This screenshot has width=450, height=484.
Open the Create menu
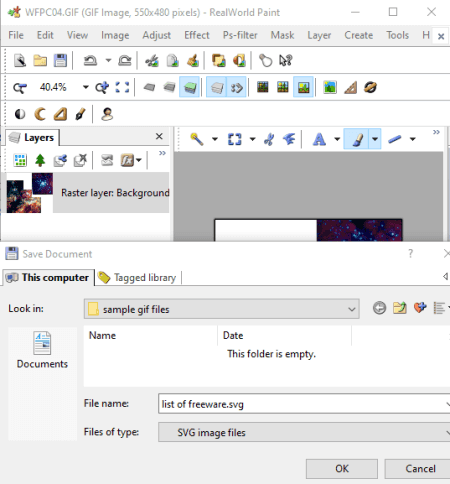pyautogui.click(x=358, y=35)
